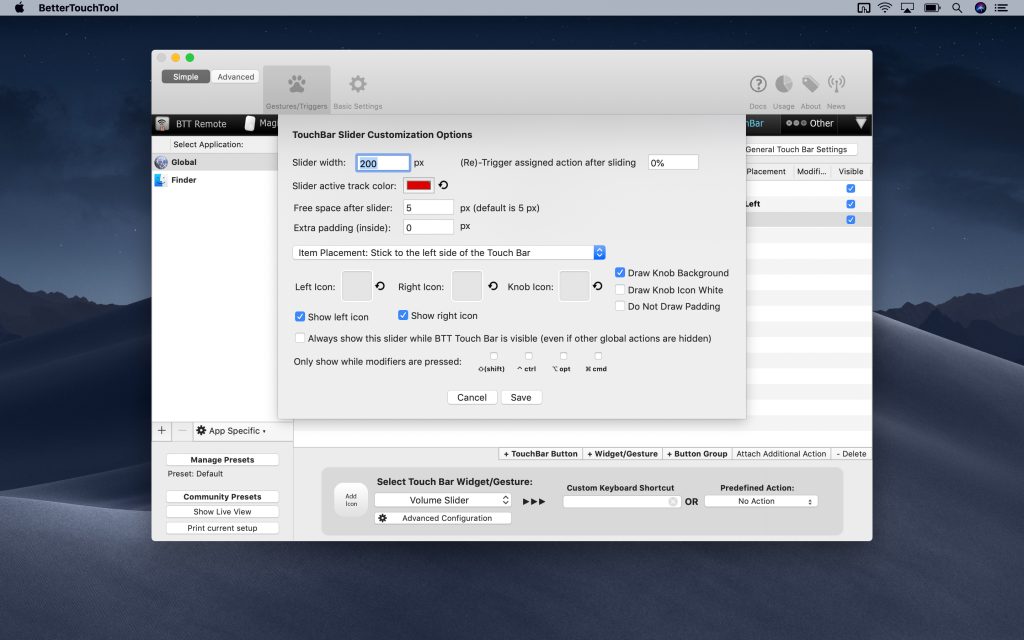Image resolution: width=1024 pixels, height=640 pixels.
Task: Open the Wi-Fi status menu
Action: coord(885,8)
